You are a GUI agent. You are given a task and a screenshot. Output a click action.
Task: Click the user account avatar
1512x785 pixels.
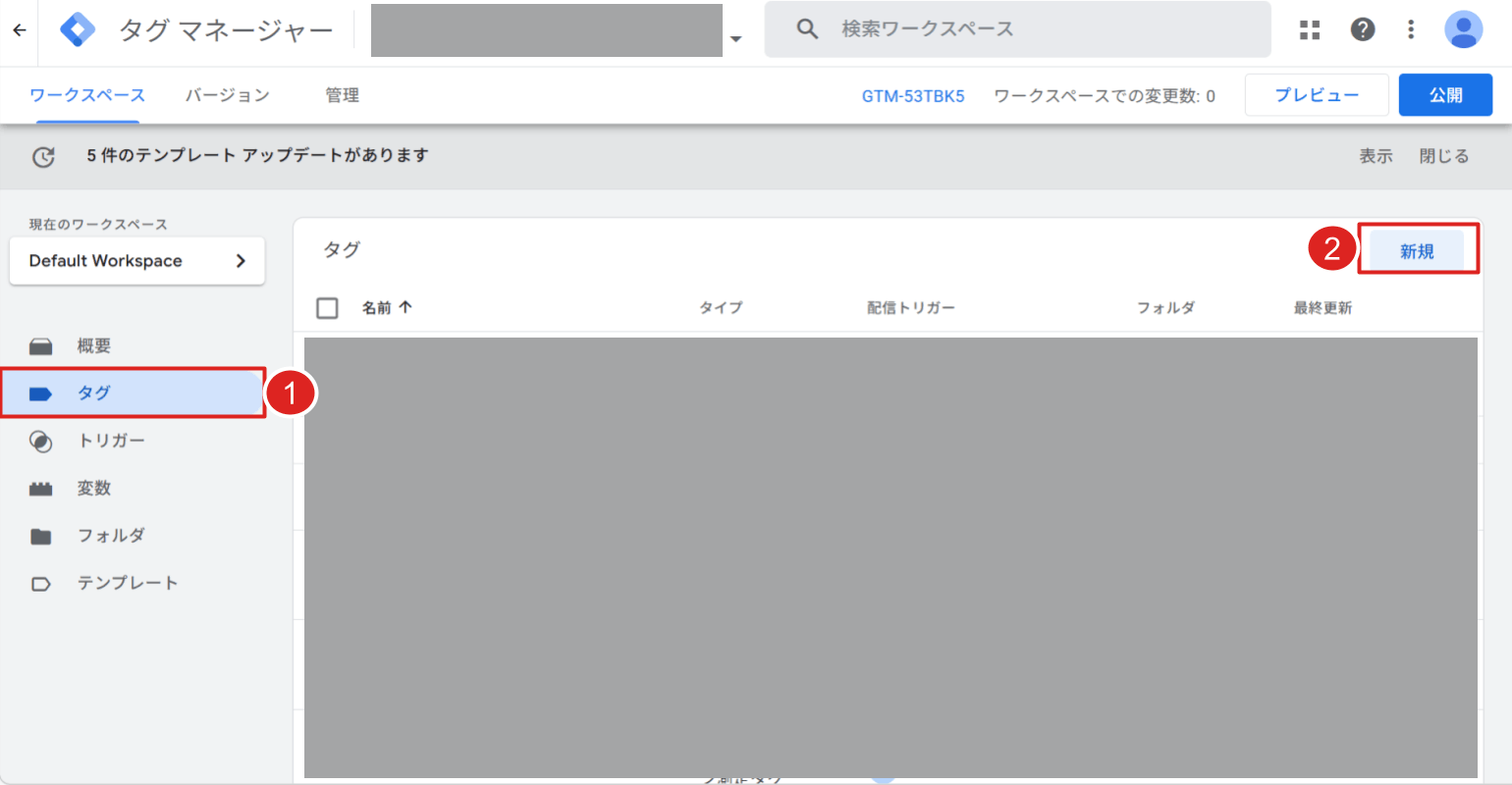click(1463, 29)
